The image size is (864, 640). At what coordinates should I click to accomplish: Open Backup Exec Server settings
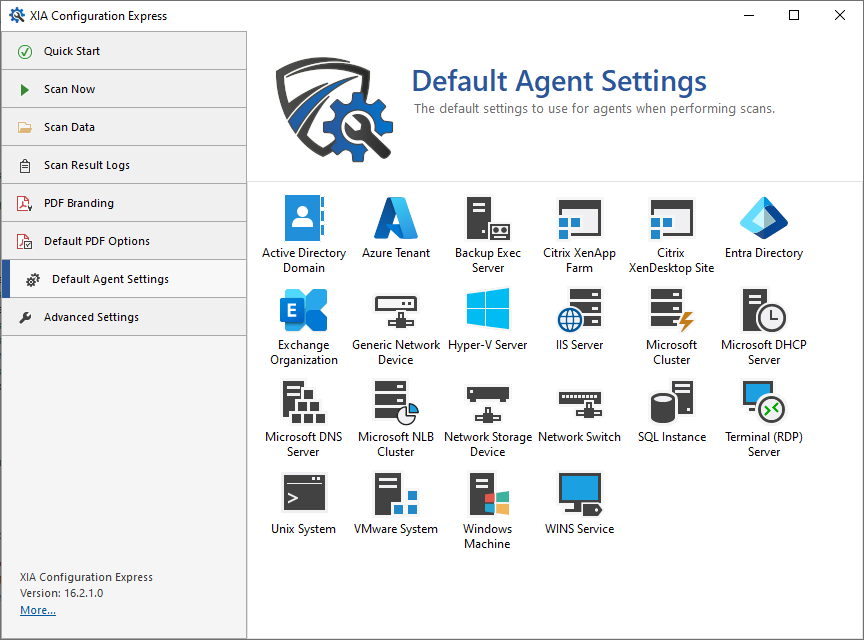tap(488, 234)
